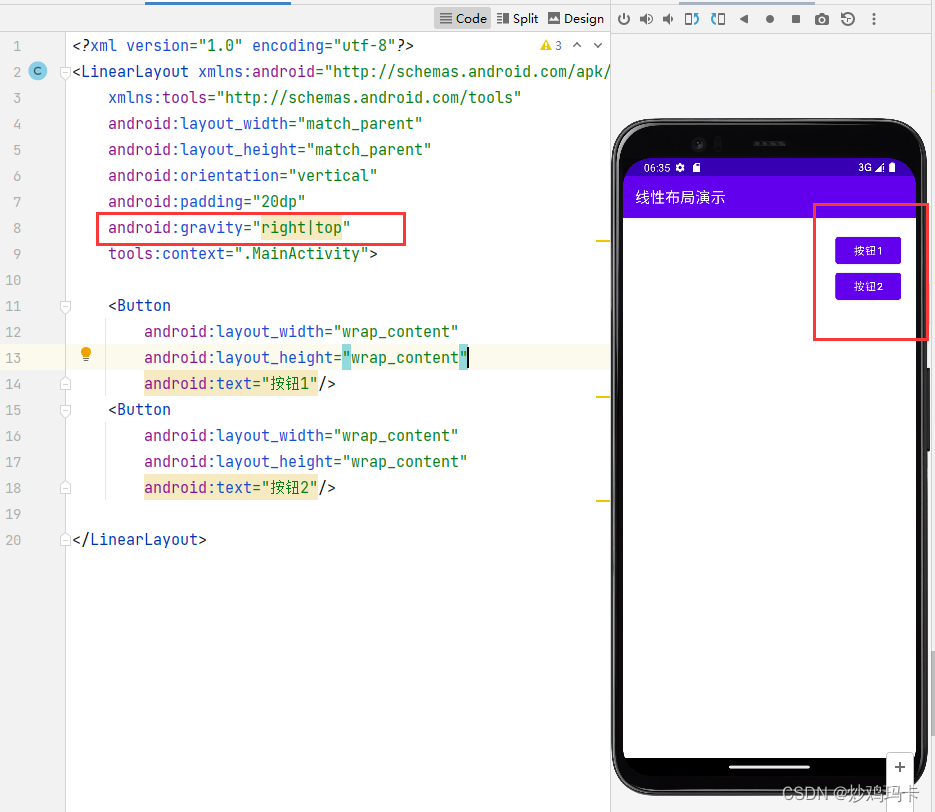Collapse first Button tag fold on line 11

[66, 306]
